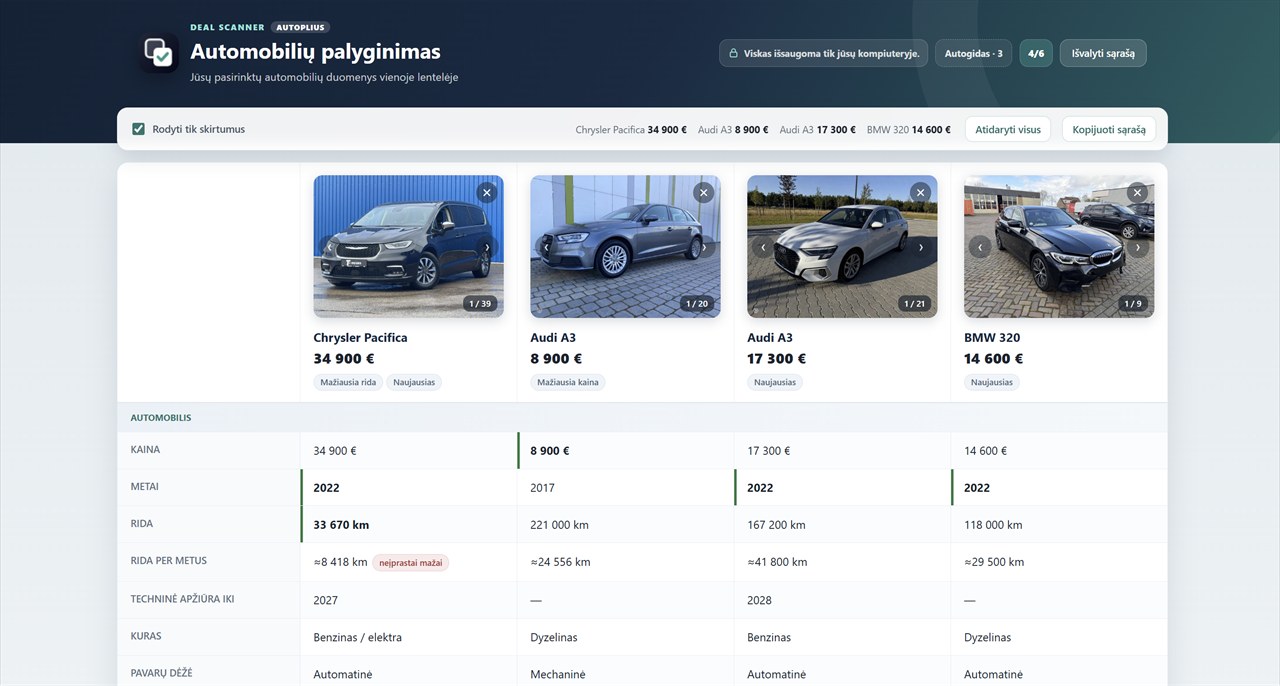This screenshot has height=686, width=1280.
Task: Click the lock icon in privacy notice
Action: coord(733,53)
